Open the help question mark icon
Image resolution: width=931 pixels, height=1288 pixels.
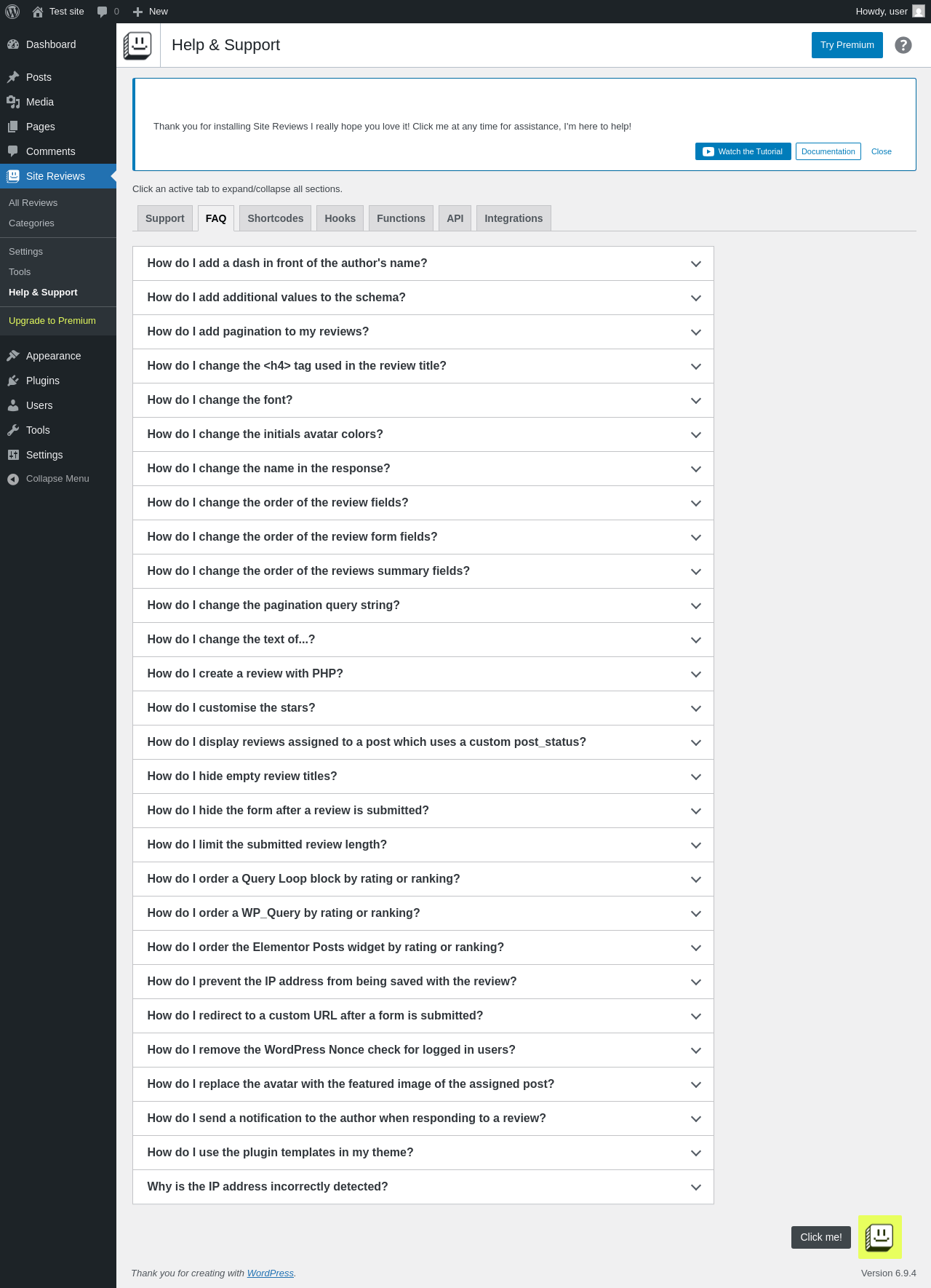[x=903, y=45]
